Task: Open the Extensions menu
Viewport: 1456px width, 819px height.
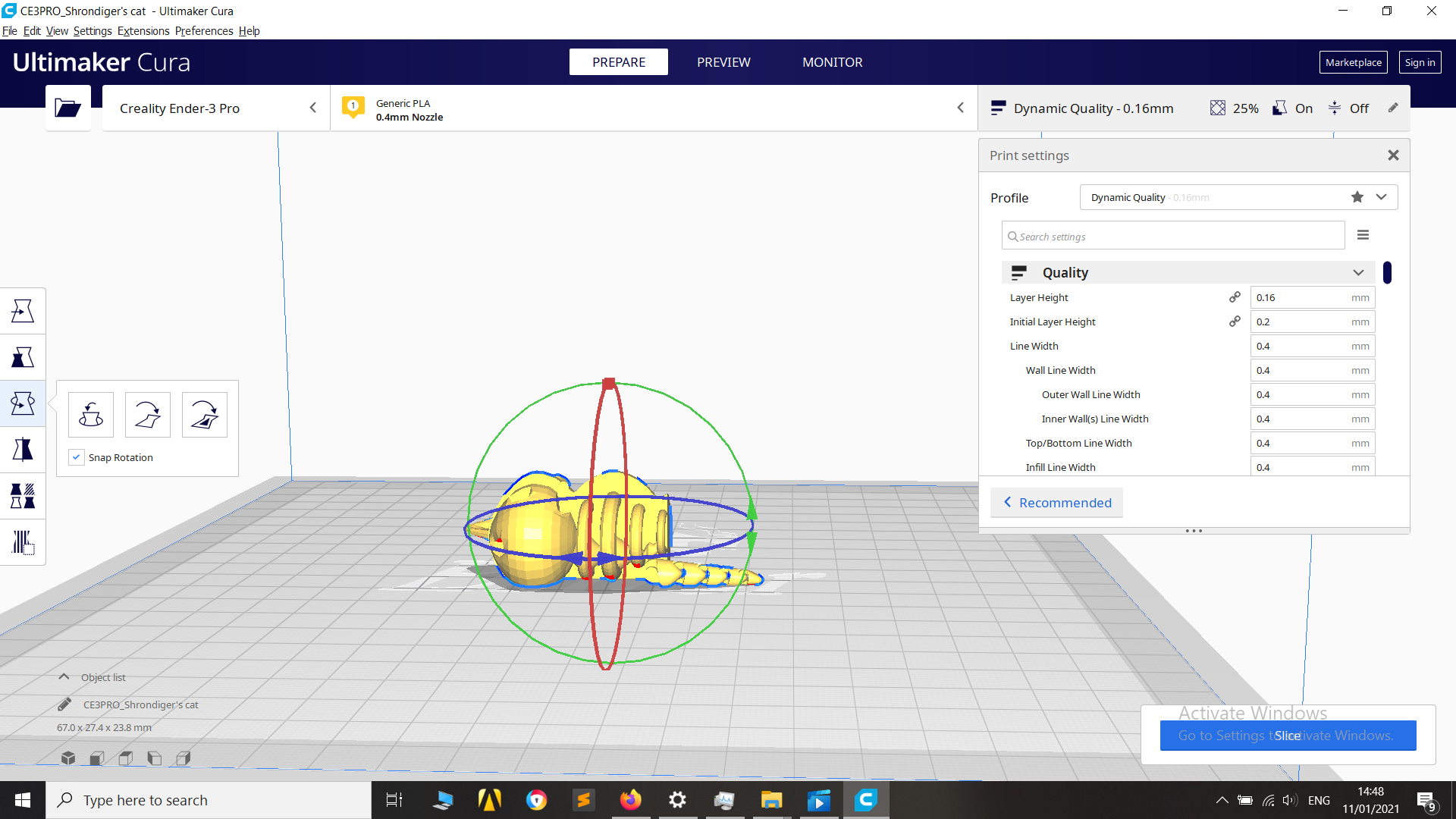Action: coord(143,31)
